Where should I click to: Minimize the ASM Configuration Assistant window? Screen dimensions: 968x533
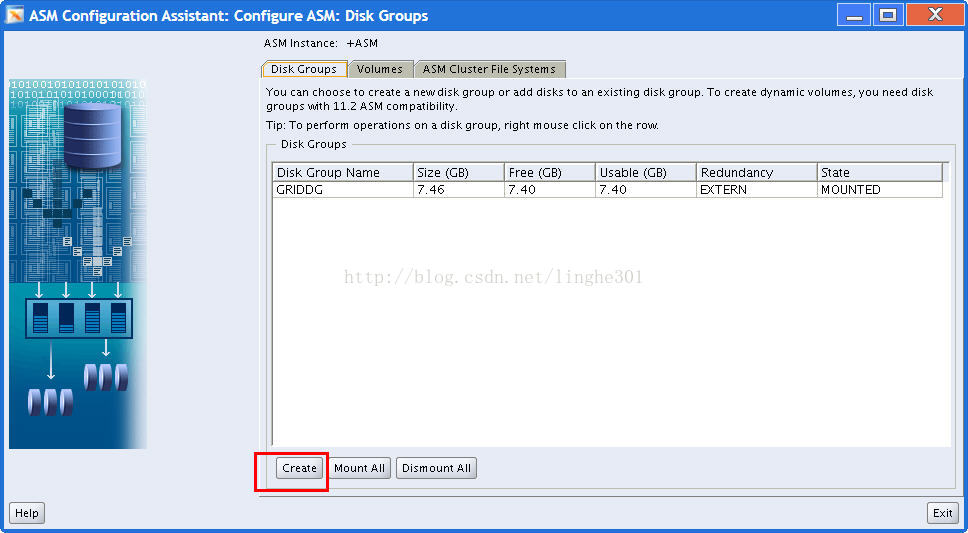point(854,15)
